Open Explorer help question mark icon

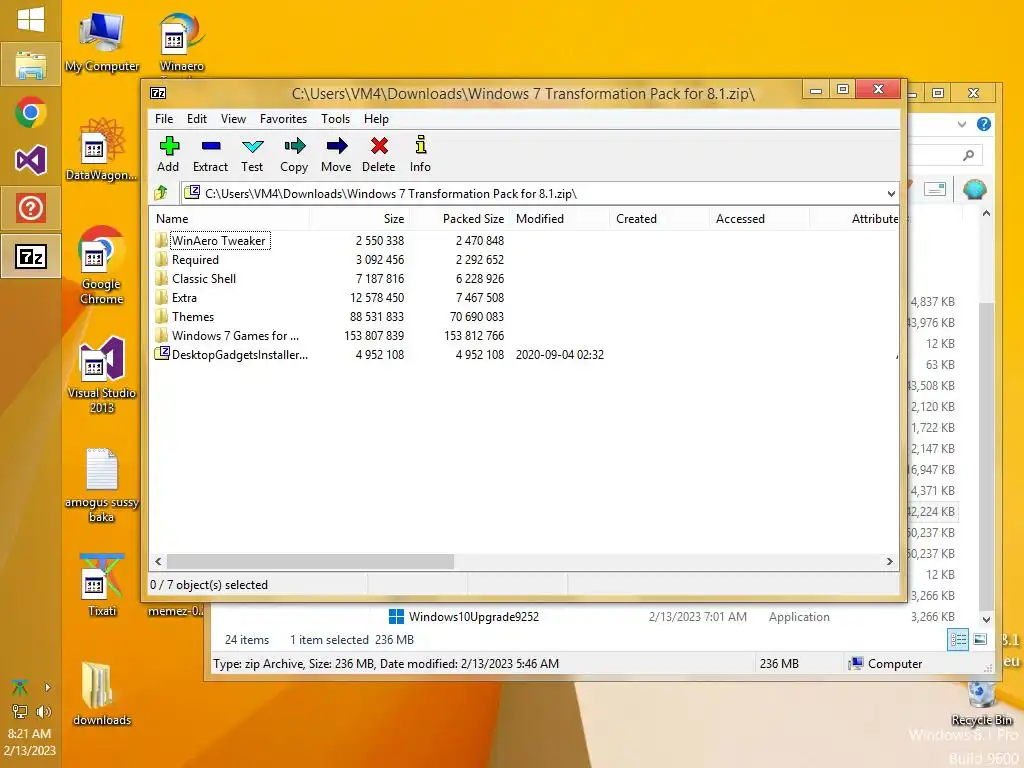click(x=984, y=124)
